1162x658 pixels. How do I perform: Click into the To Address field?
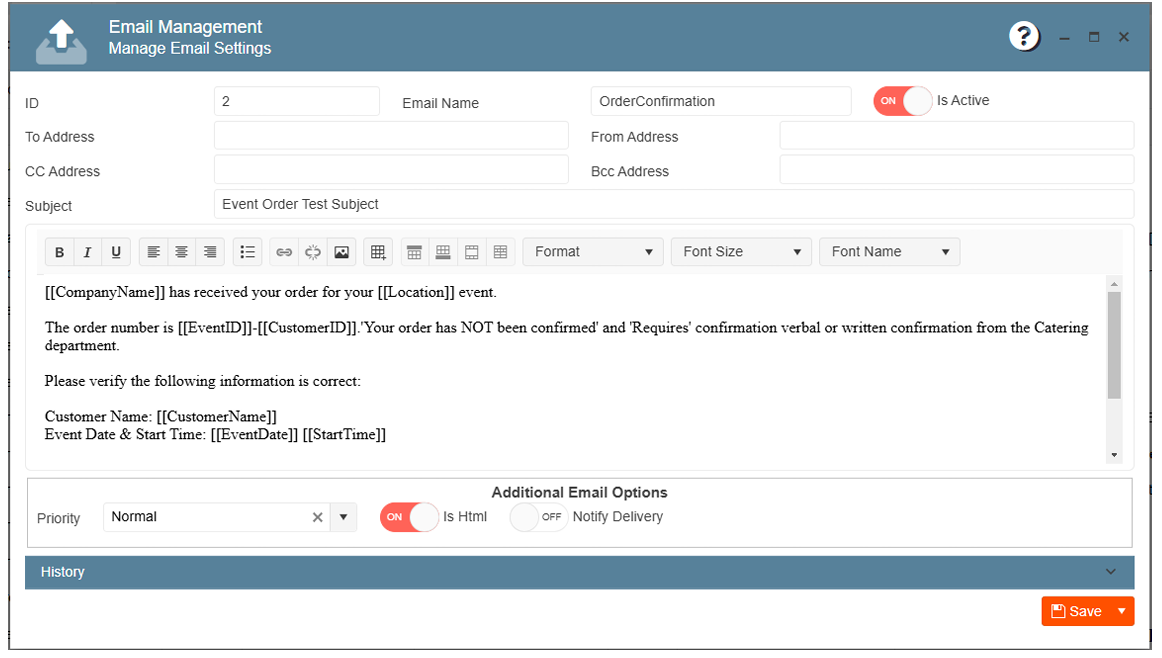click(x=391, y=136)
